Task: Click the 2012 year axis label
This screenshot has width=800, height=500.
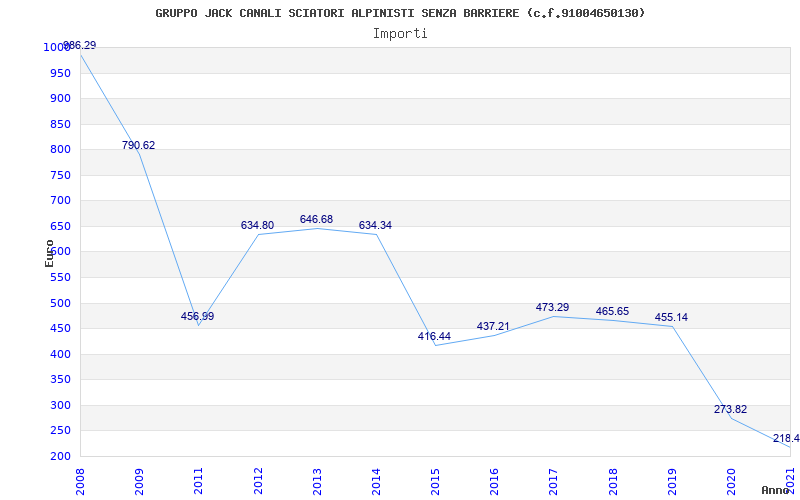Action: (x=258, y=482)
